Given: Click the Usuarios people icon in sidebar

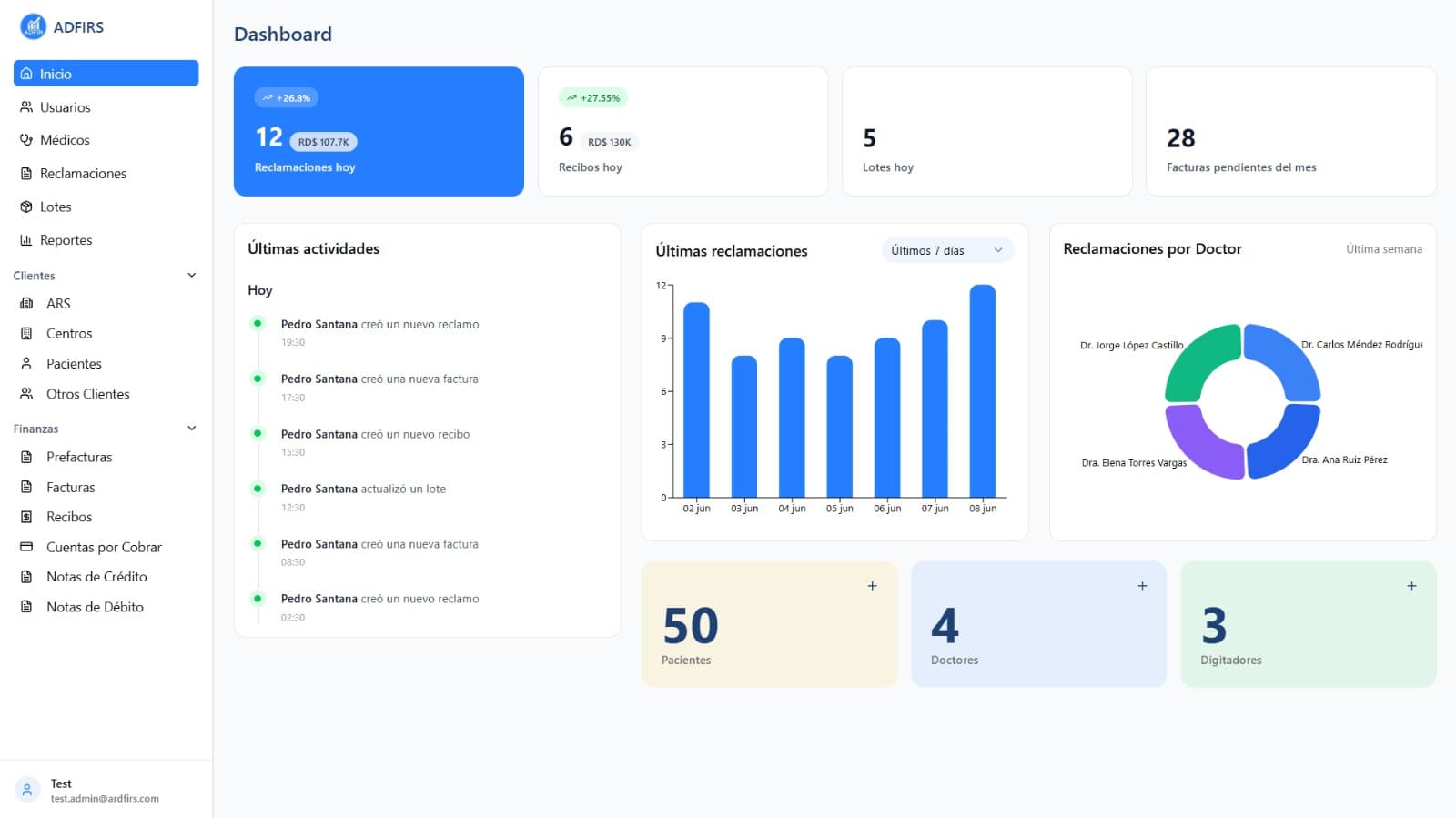Looking at the screenshot, I should pos(26,107).
